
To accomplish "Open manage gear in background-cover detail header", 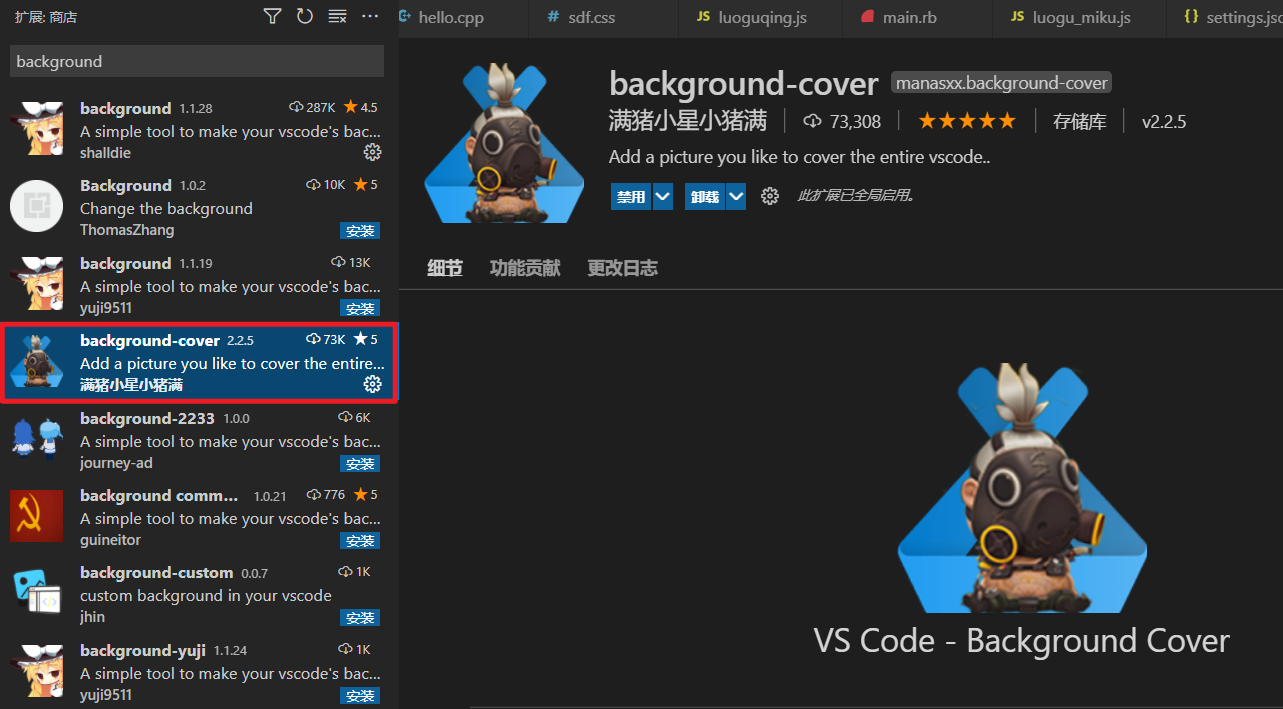I will pyautogui.click(x=769, y=196).
